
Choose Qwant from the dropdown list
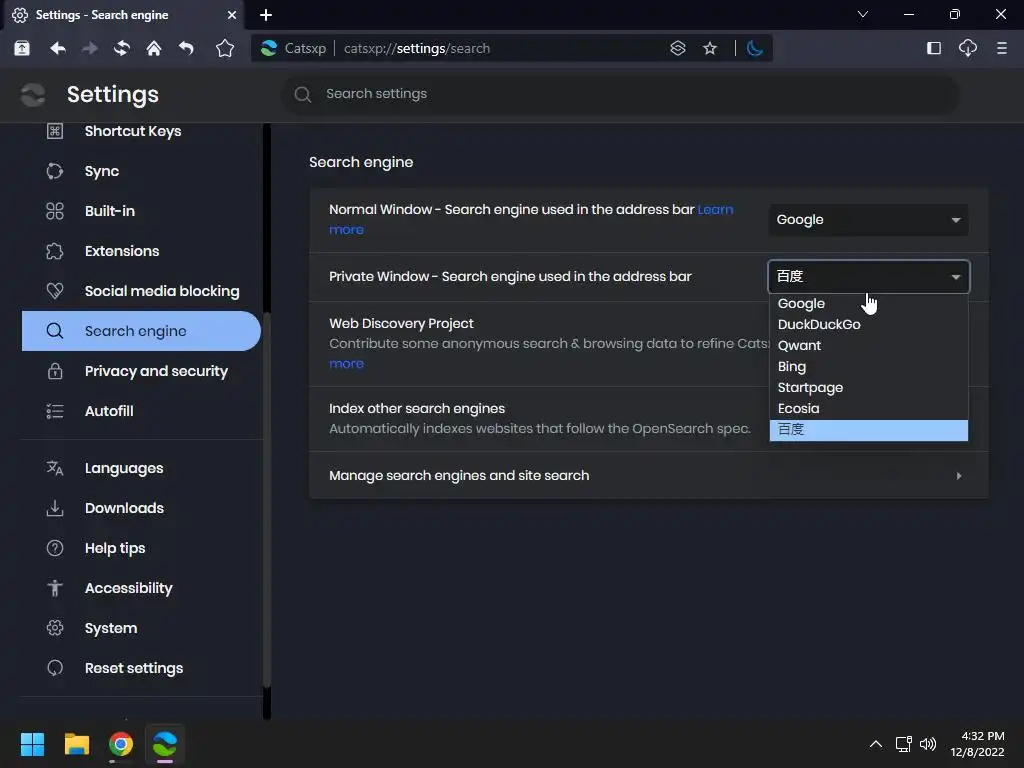pos(869,345)
